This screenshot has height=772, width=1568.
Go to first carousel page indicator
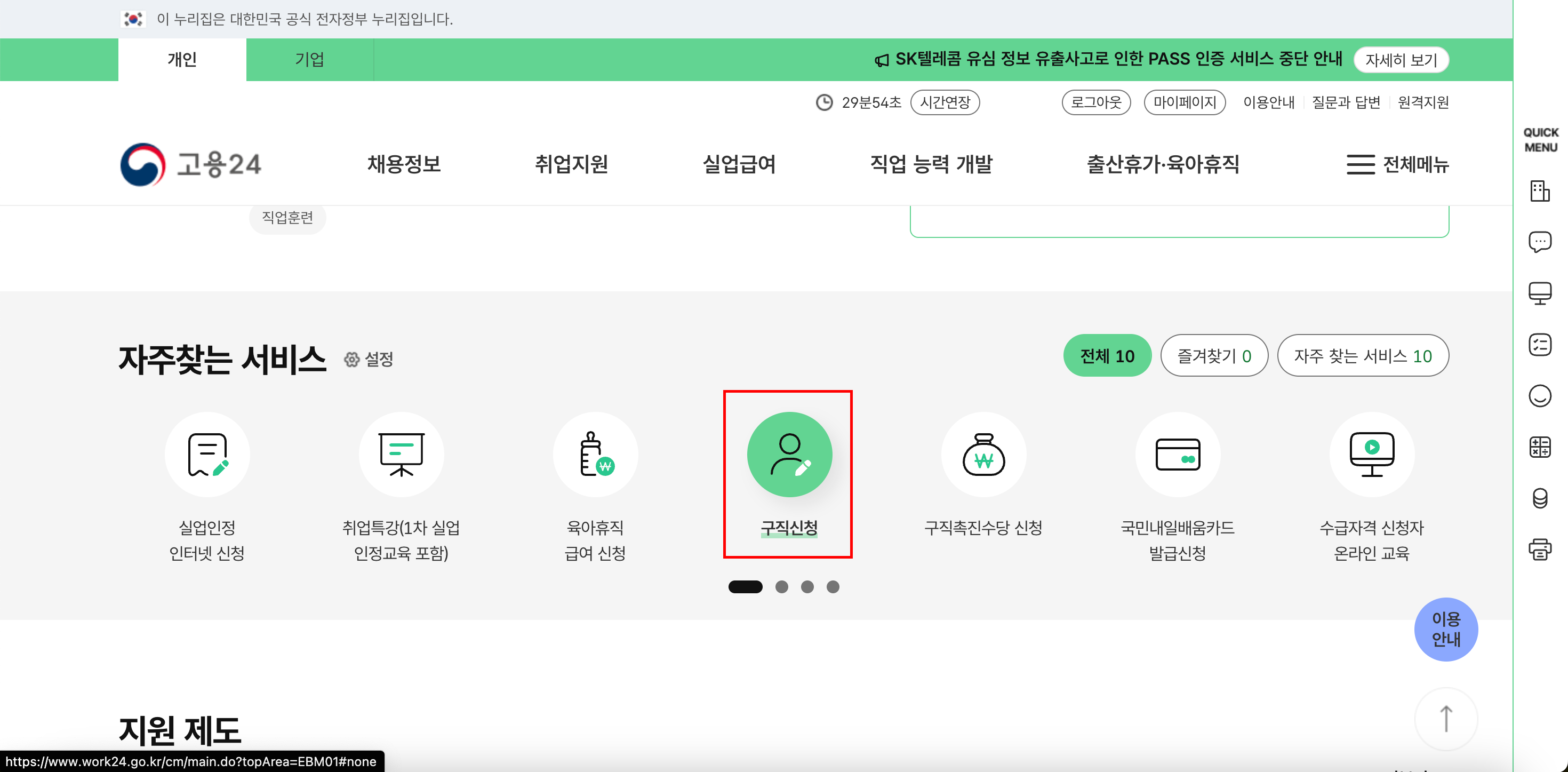click(745, 587)
